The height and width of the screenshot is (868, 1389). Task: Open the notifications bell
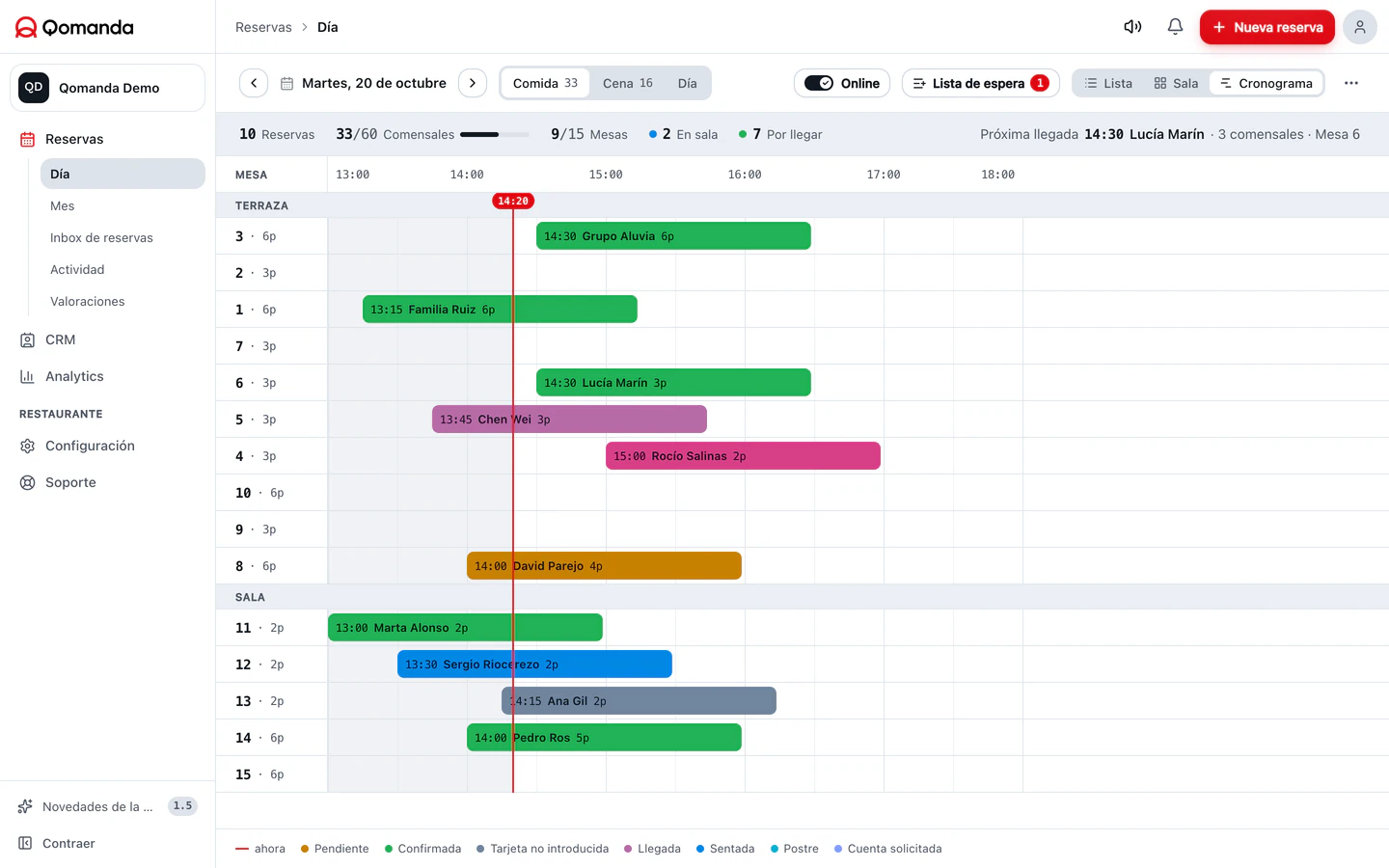(1175, 27)
